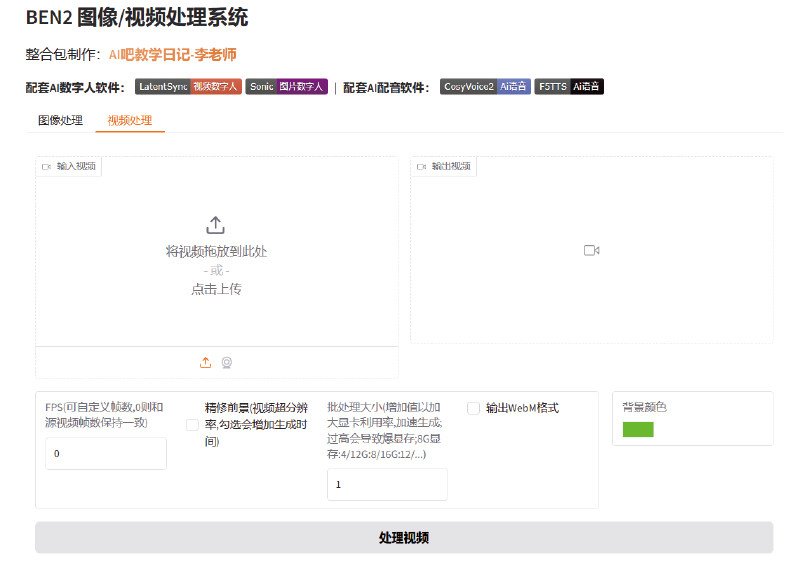Click the camera icon beside 输出视频 label
This screenshot has width=800, height=570.
coord(421,166)
